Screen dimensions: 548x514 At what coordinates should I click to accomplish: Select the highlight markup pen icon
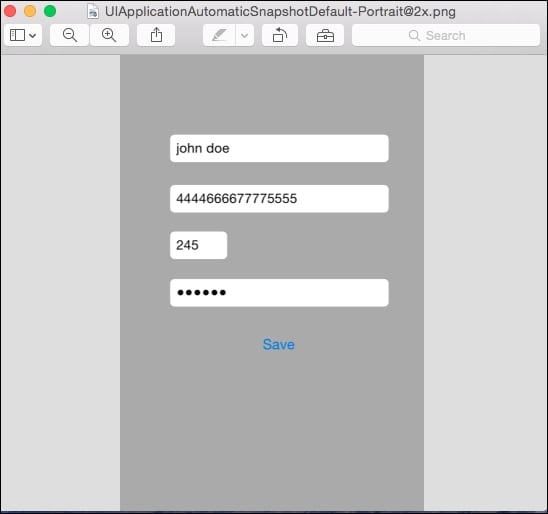(219, 35)
